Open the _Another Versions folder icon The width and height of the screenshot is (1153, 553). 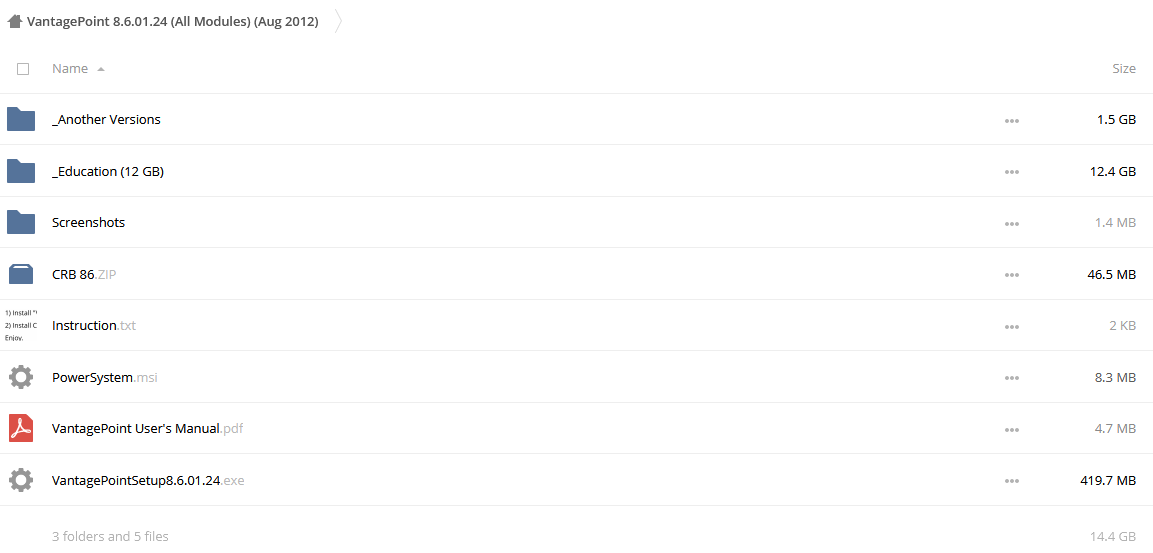click(x=21, y=119)
